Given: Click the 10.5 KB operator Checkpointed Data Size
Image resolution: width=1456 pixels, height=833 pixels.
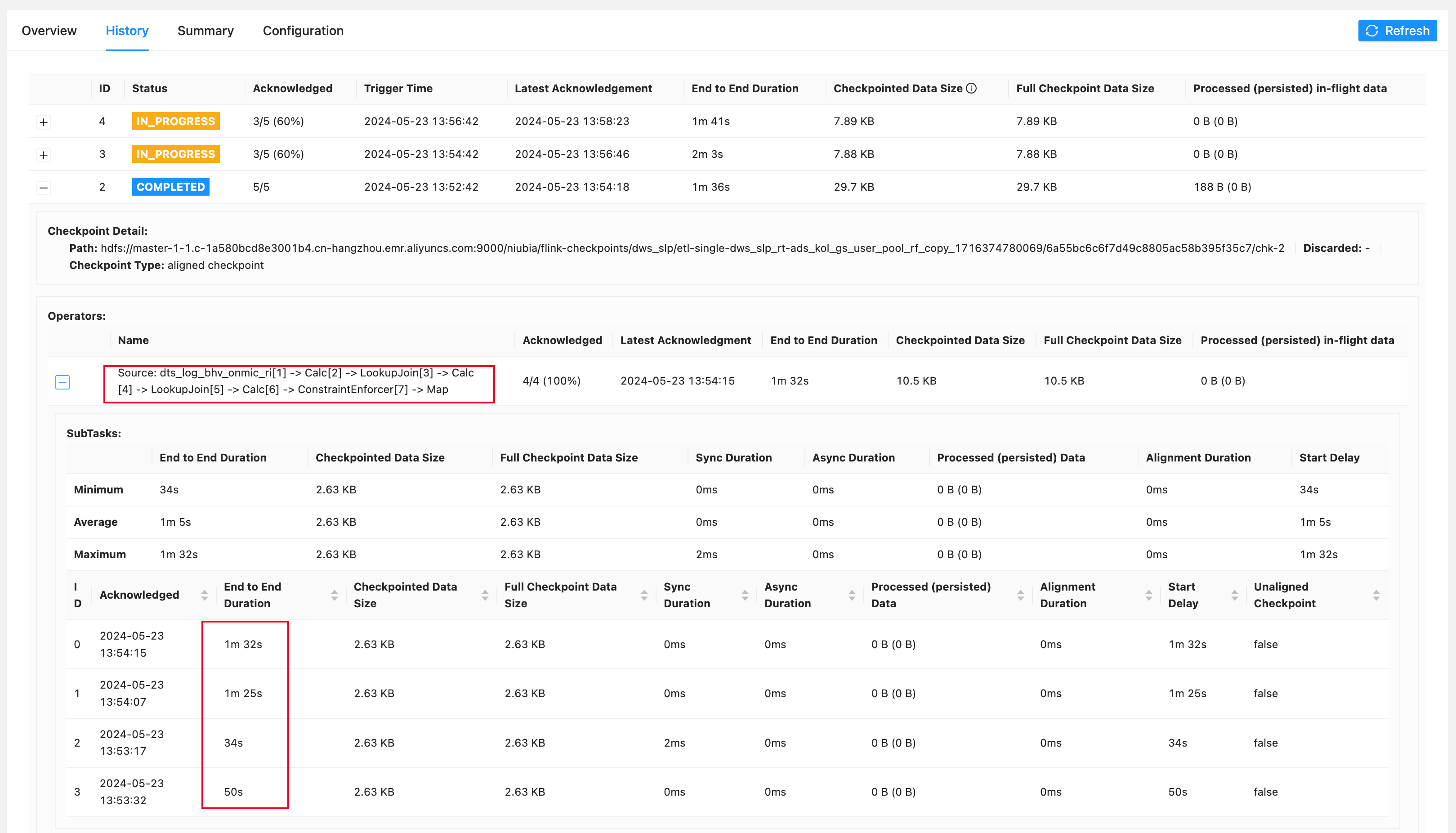Looking at the screenshot, I should click(x=916, y=381).
